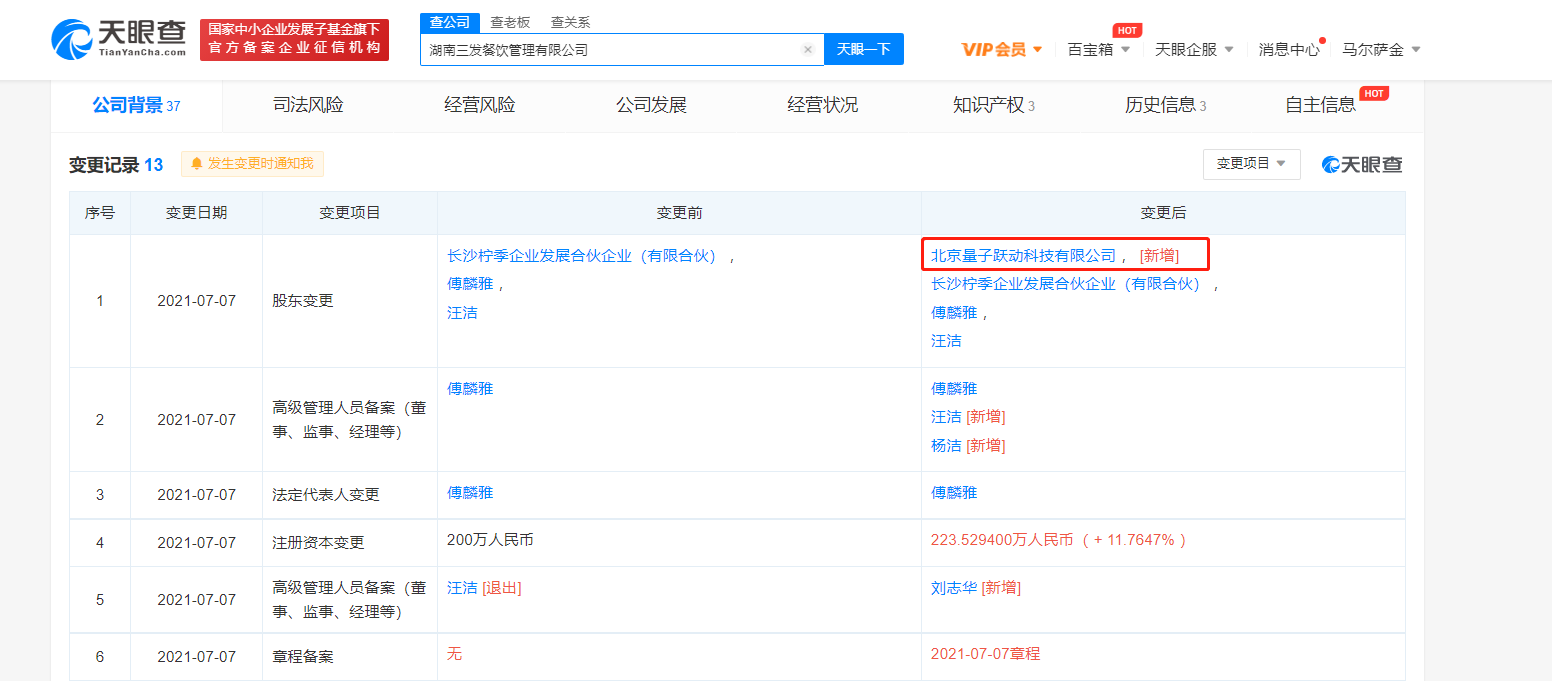Click the HOT badge next to 自主信息
The width and height of the screenshot is (1552, 681).
[1374, 93]
